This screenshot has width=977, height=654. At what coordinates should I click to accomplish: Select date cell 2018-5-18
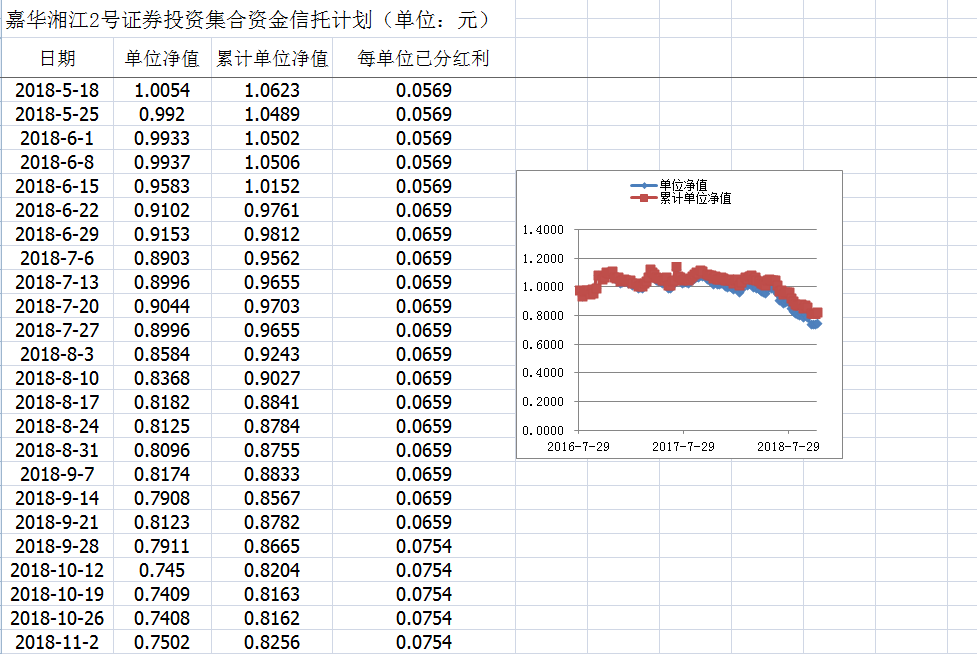tap(57, 90)
